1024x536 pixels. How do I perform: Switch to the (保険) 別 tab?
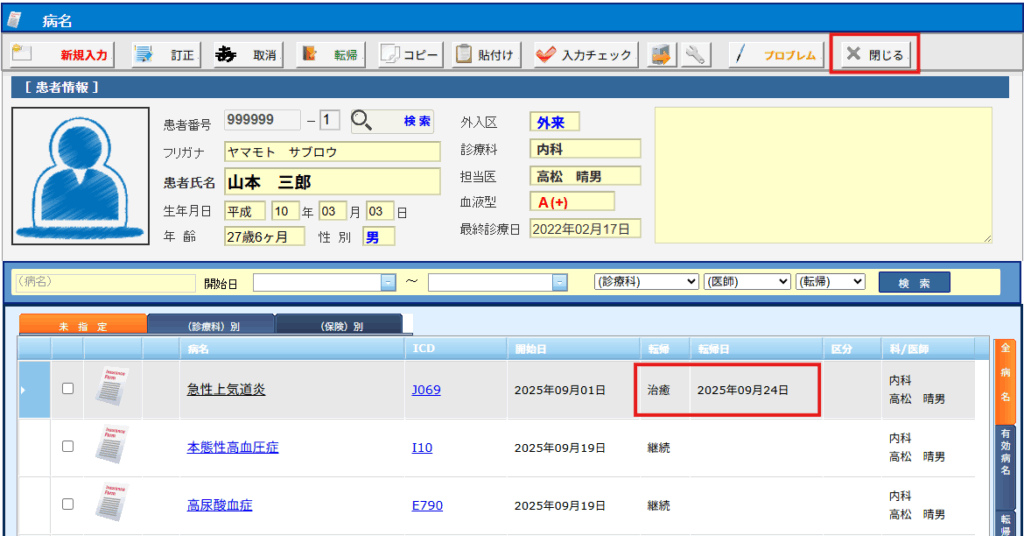pyautogui.click(x=339, y=326)
